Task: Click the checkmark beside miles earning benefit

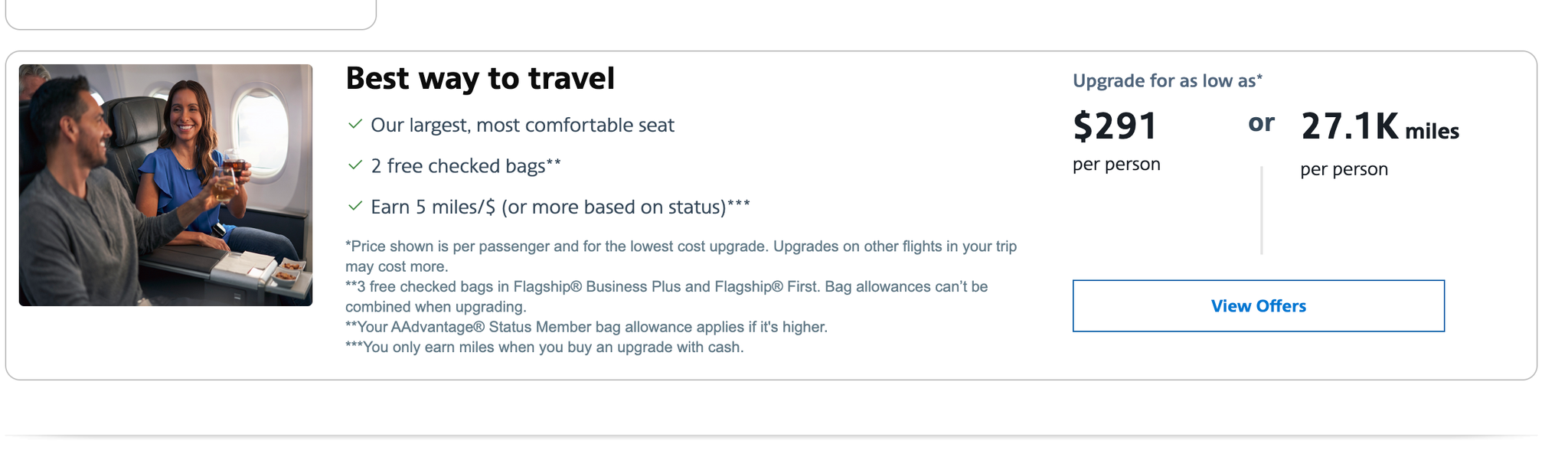Action: [357, 206]
